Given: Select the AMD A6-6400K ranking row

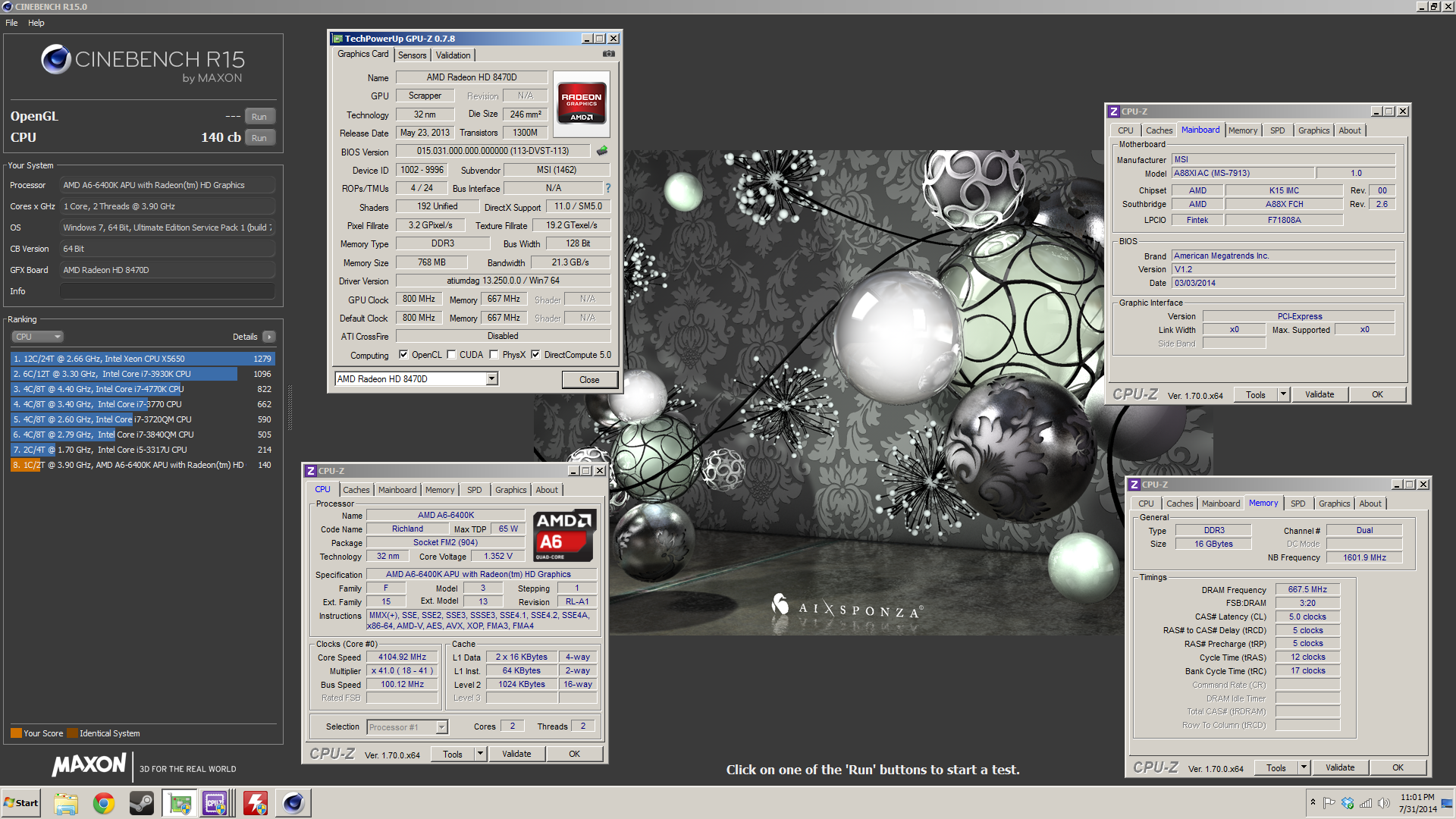Looking at the screenshot, I should coord(143,465).
